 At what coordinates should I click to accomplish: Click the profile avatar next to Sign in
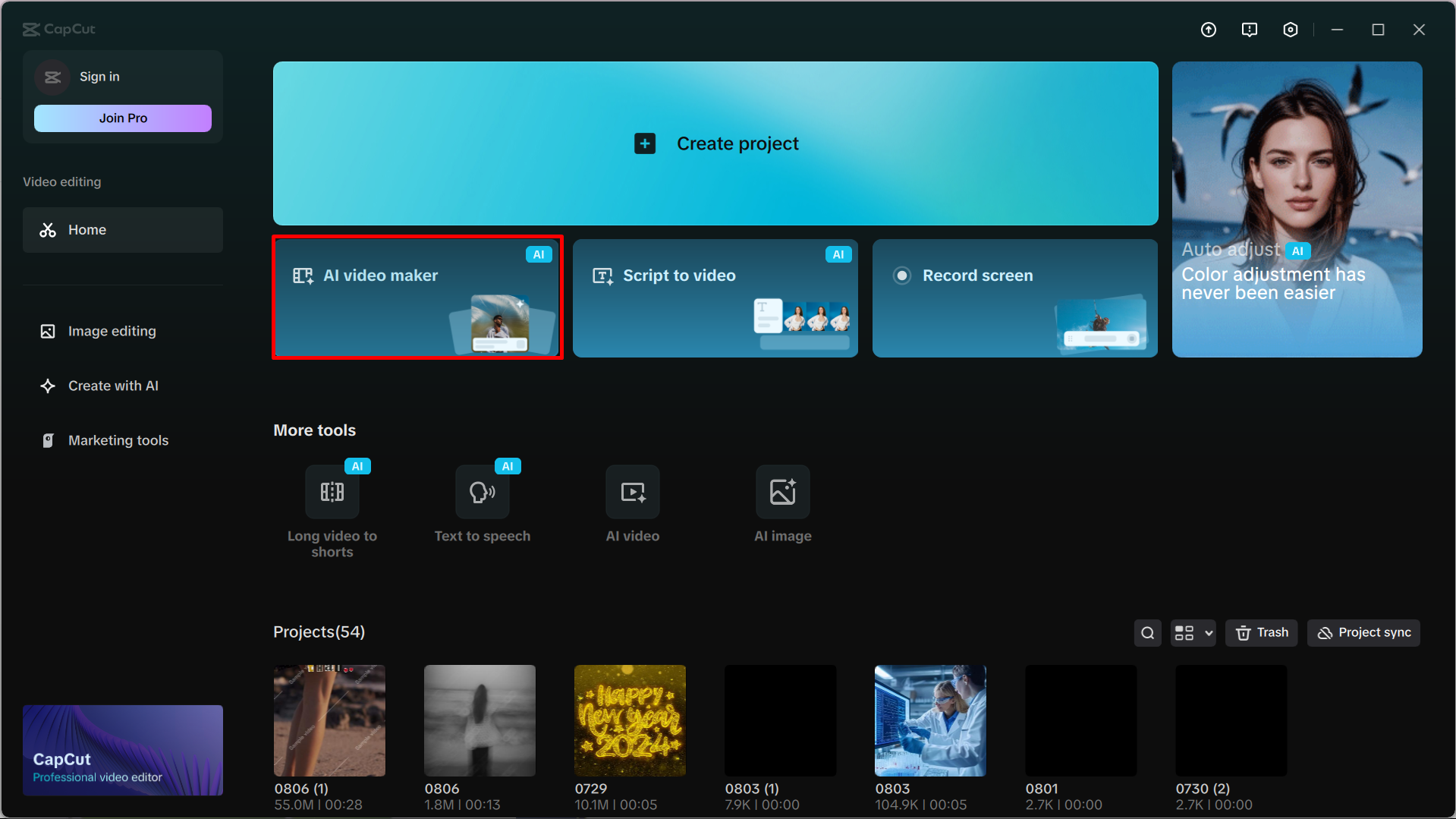coord(52,77)
